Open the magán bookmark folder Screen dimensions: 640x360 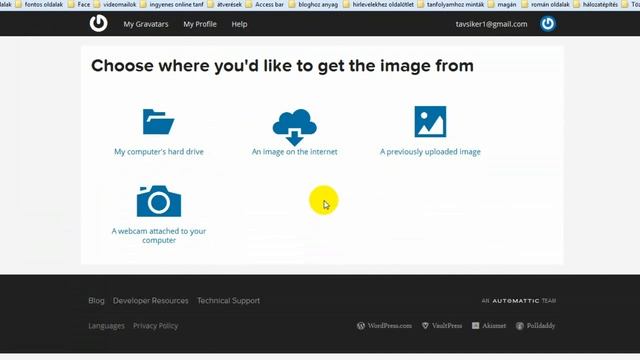tap(502, 4)
